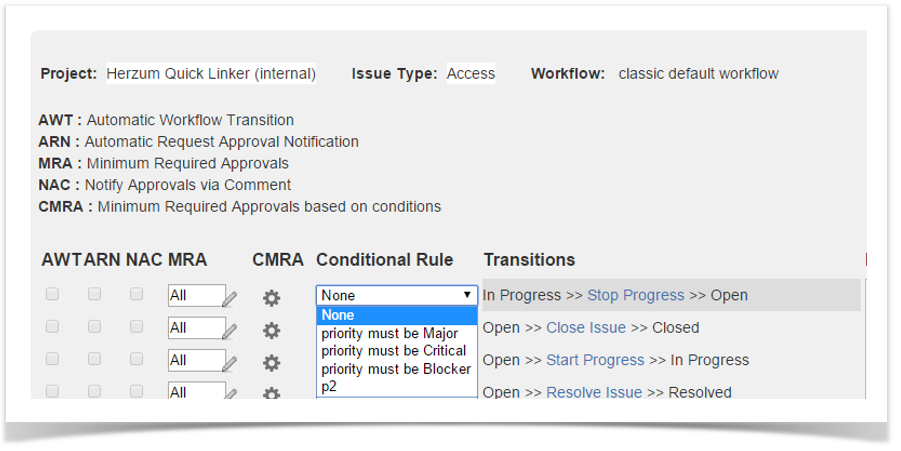
Task: Pick 'priority must be Blocker' from list
Action: (396, 369)
